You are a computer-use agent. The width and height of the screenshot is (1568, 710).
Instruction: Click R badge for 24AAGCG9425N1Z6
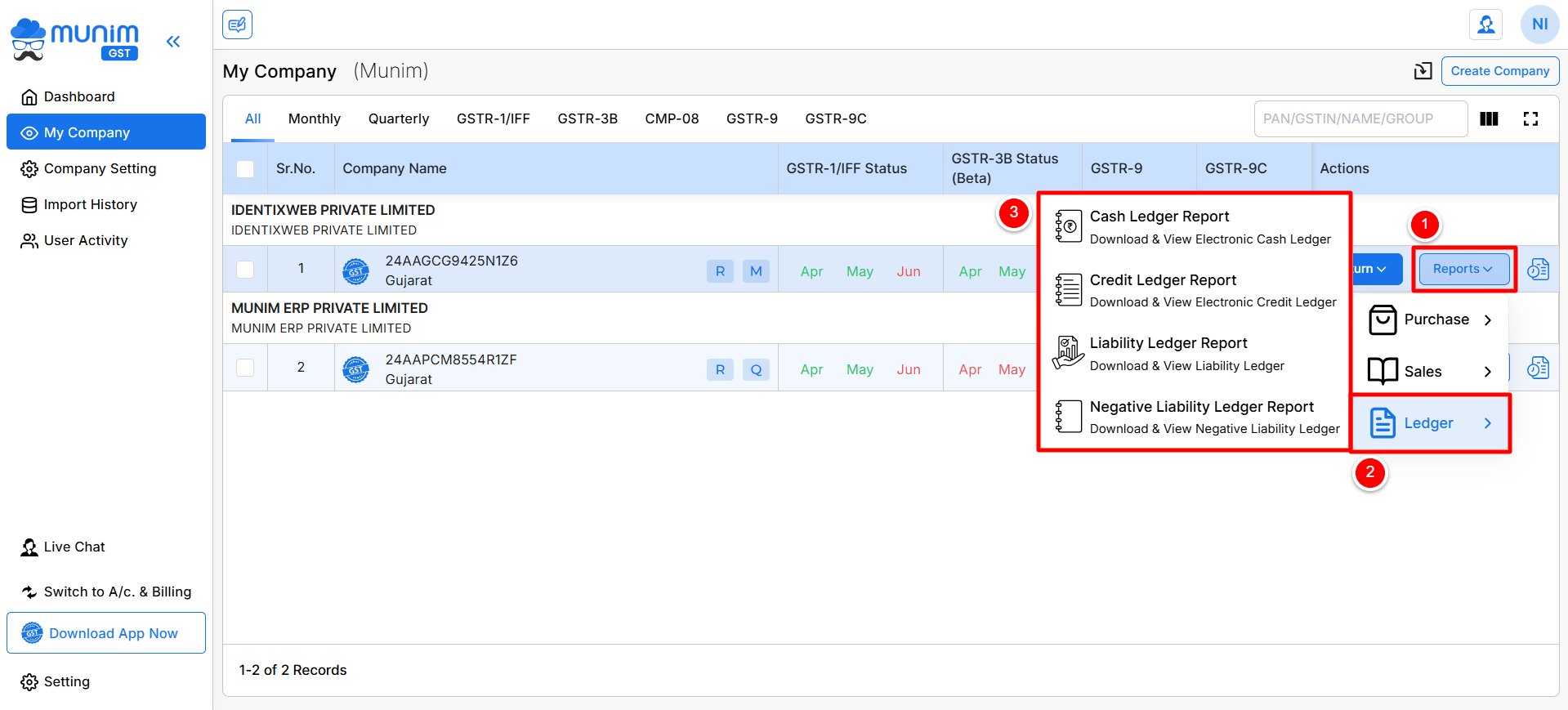click(720, 271)
